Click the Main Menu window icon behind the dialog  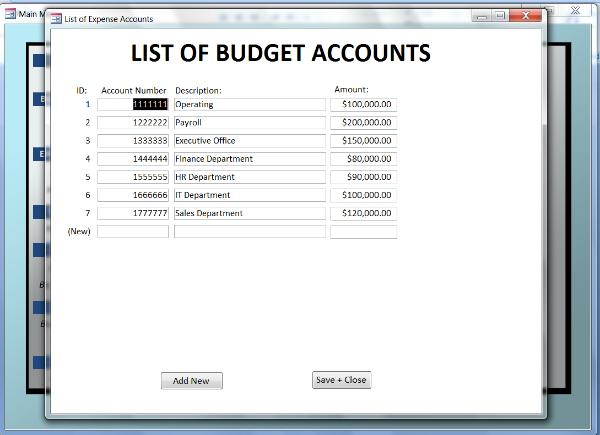10,14
